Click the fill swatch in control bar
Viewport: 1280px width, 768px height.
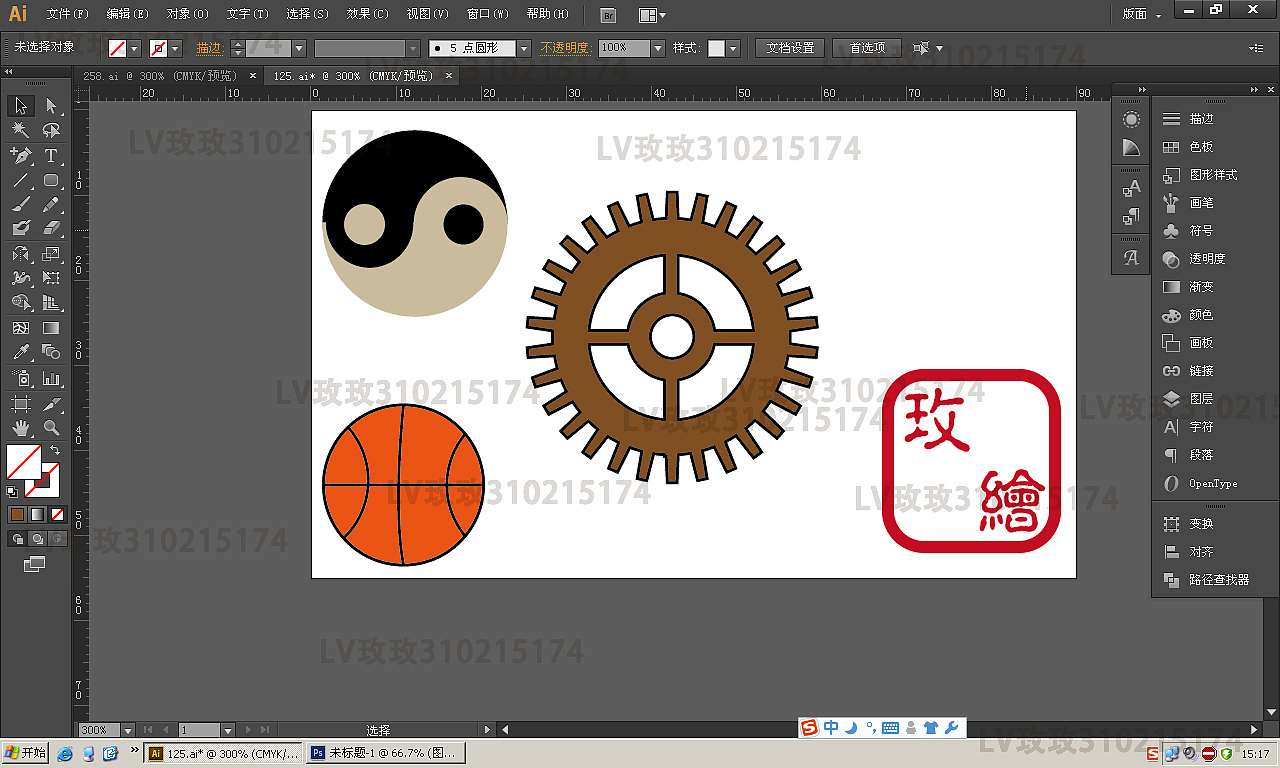[x=117, y=48]
